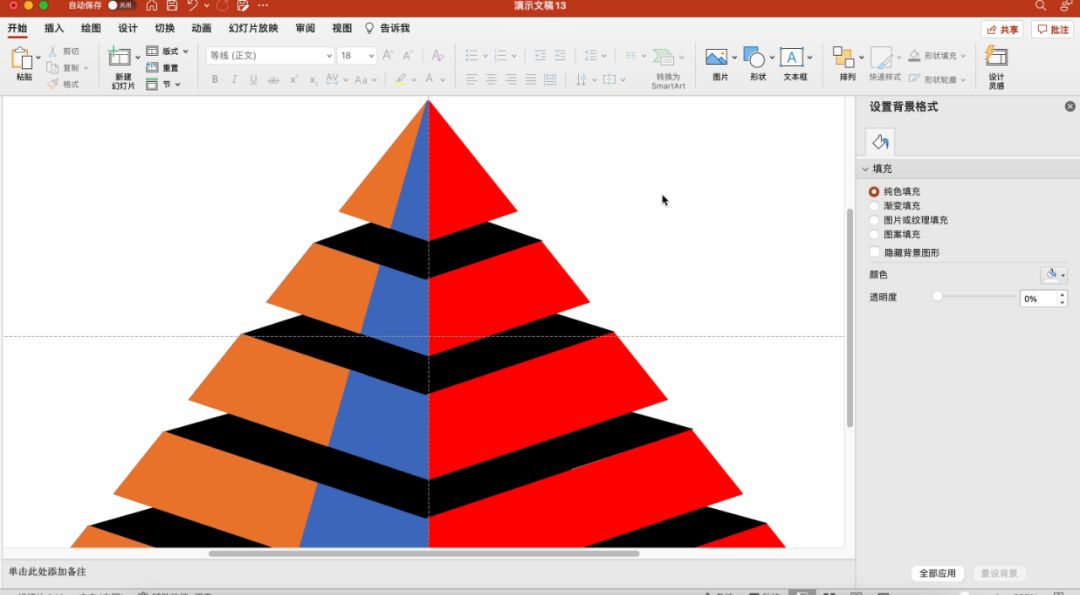Insert a Text Box
Screen dimensions: 1080x595
coord(791,57)
